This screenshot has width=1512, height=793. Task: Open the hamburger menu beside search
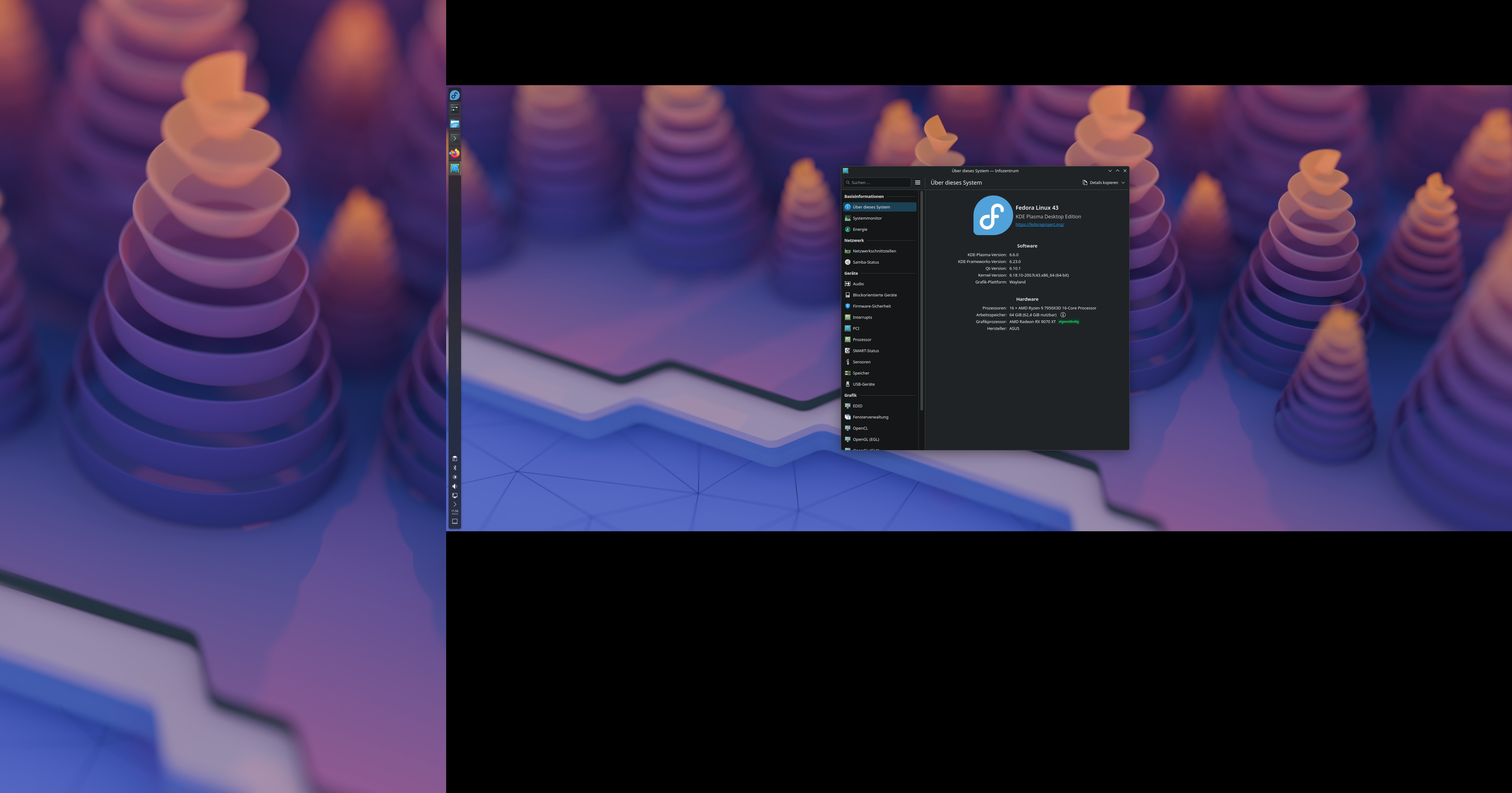[x=917, y=182]
